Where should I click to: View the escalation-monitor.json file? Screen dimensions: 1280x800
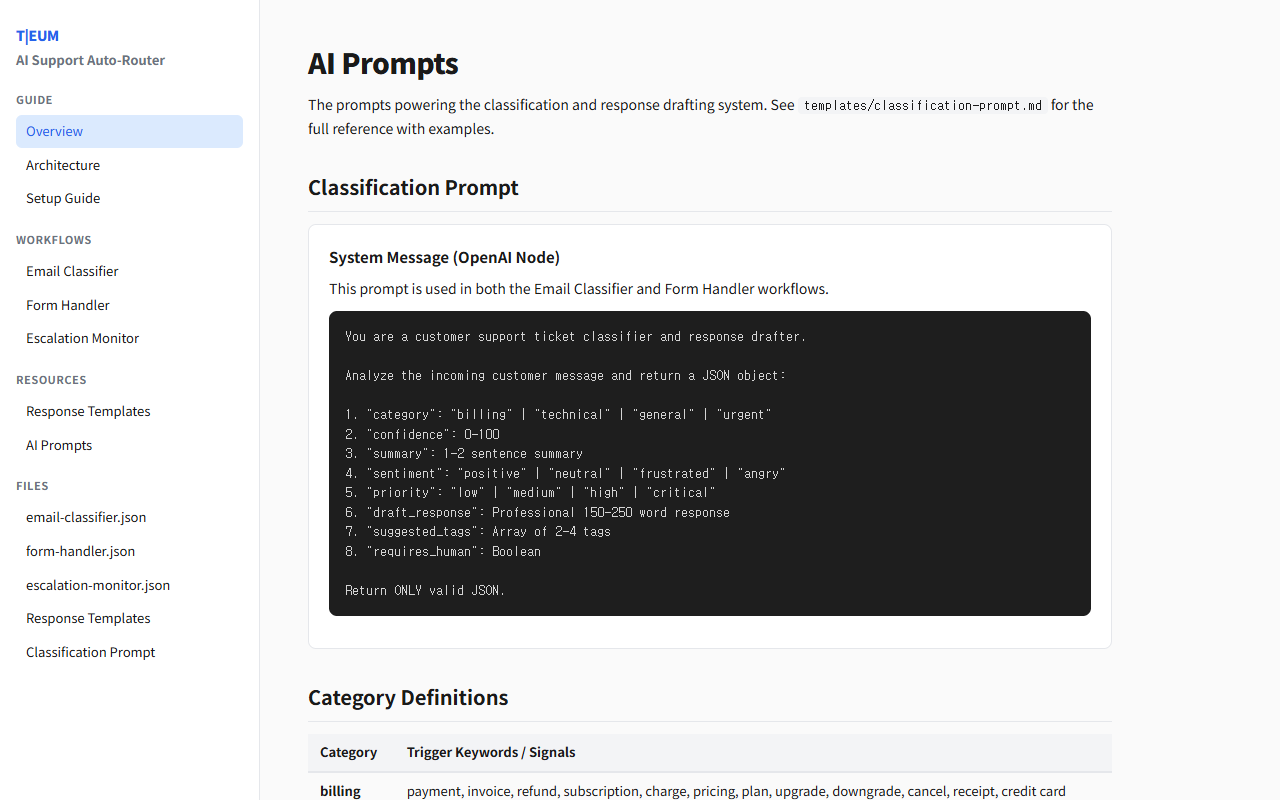(97, 585)
